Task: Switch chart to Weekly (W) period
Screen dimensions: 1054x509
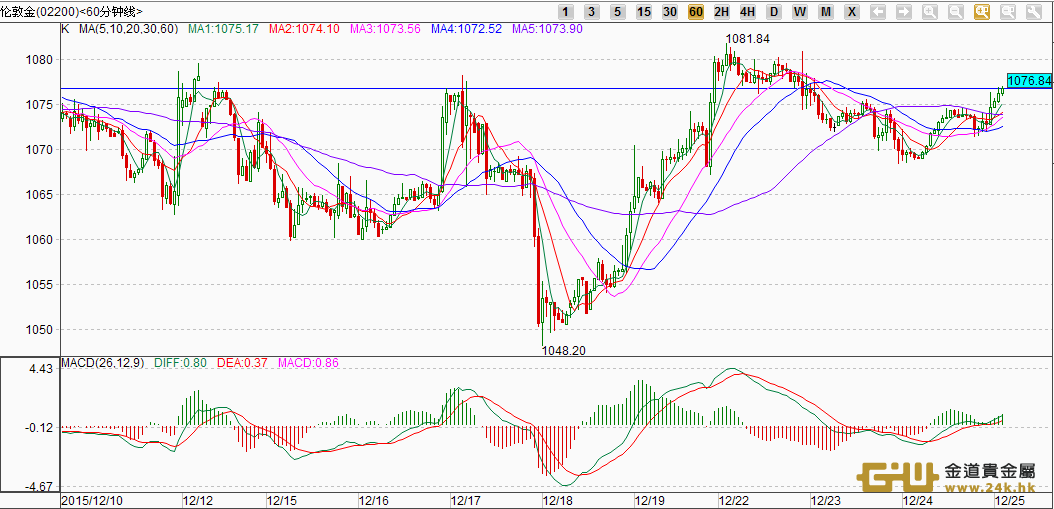Action: click(799, 12)
